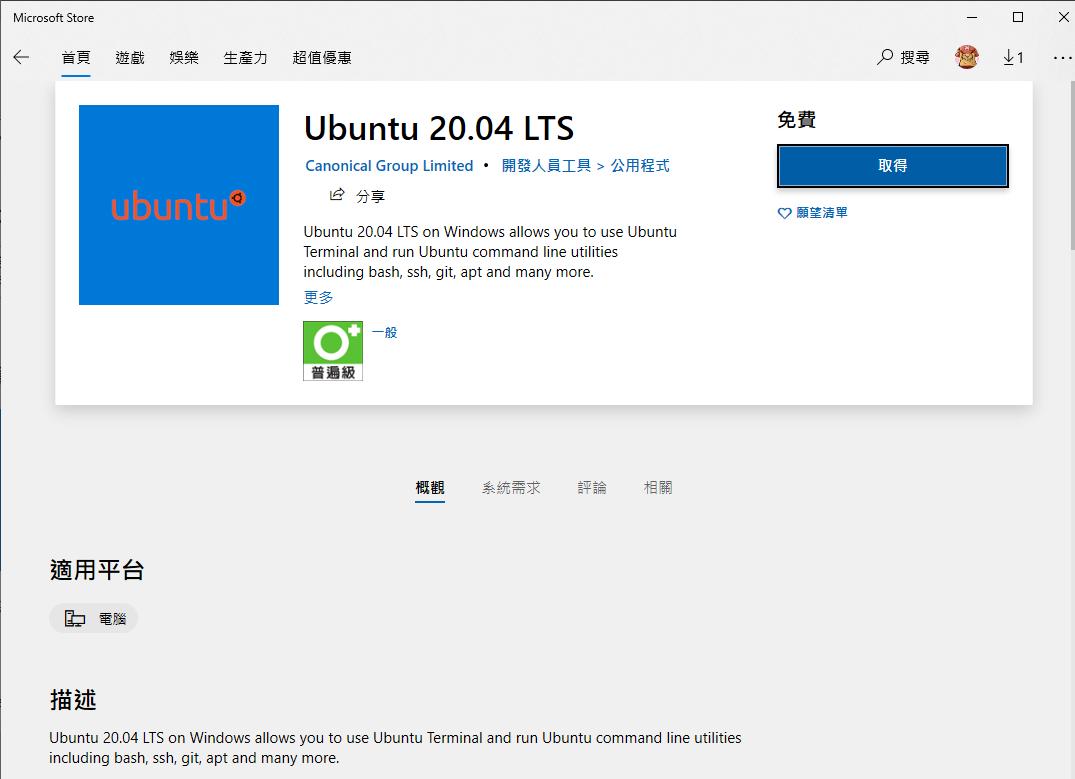Open the user account avatar
1075x779 pixels.
967,58
